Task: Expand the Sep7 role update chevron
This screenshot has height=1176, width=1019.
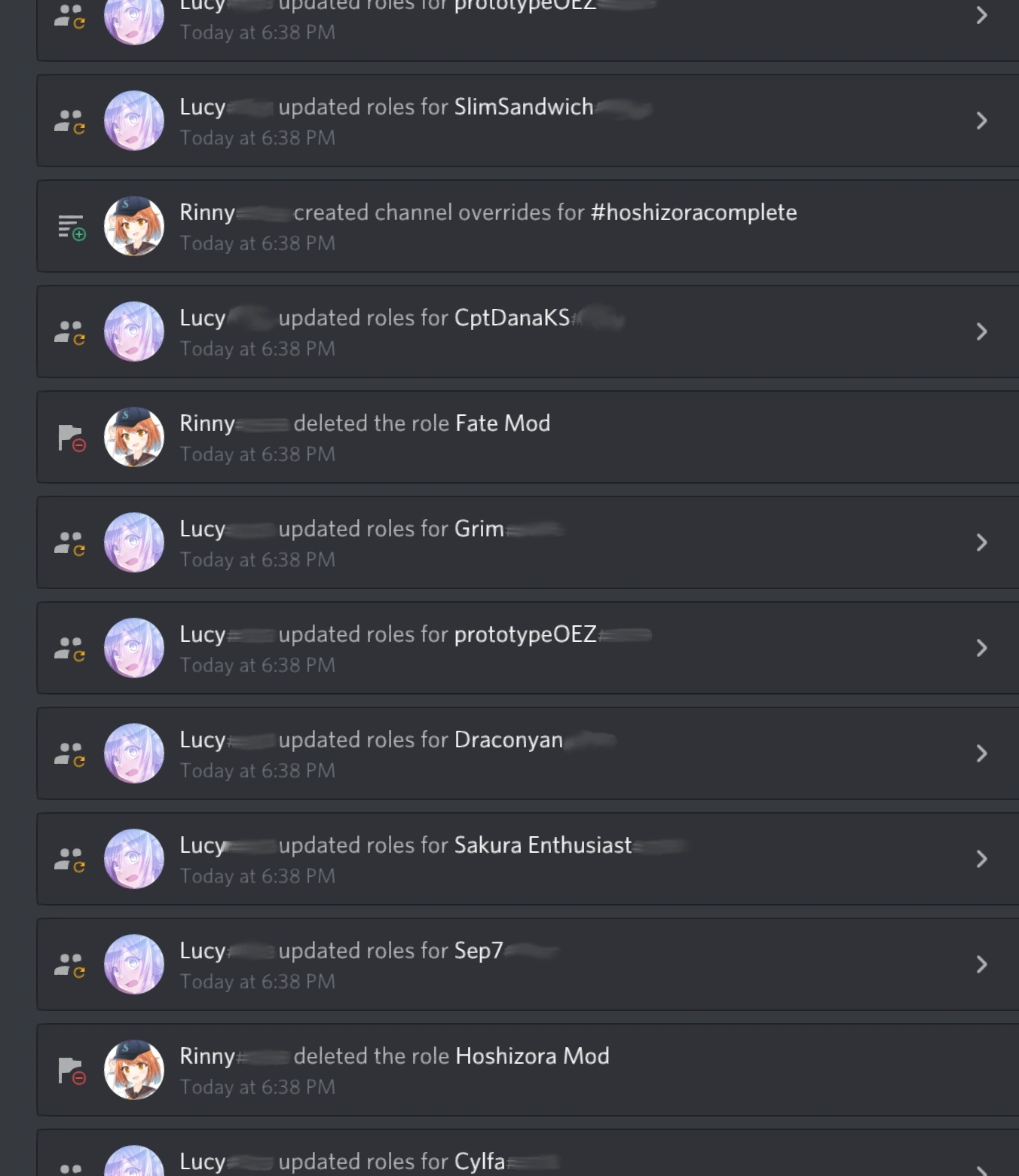Action: point(981,964)
